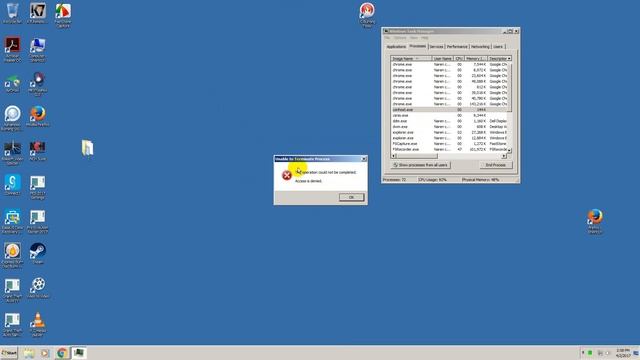Select the VLC media player desktop icon
Viewport: 640px width, 360px height.
[38, 324]
